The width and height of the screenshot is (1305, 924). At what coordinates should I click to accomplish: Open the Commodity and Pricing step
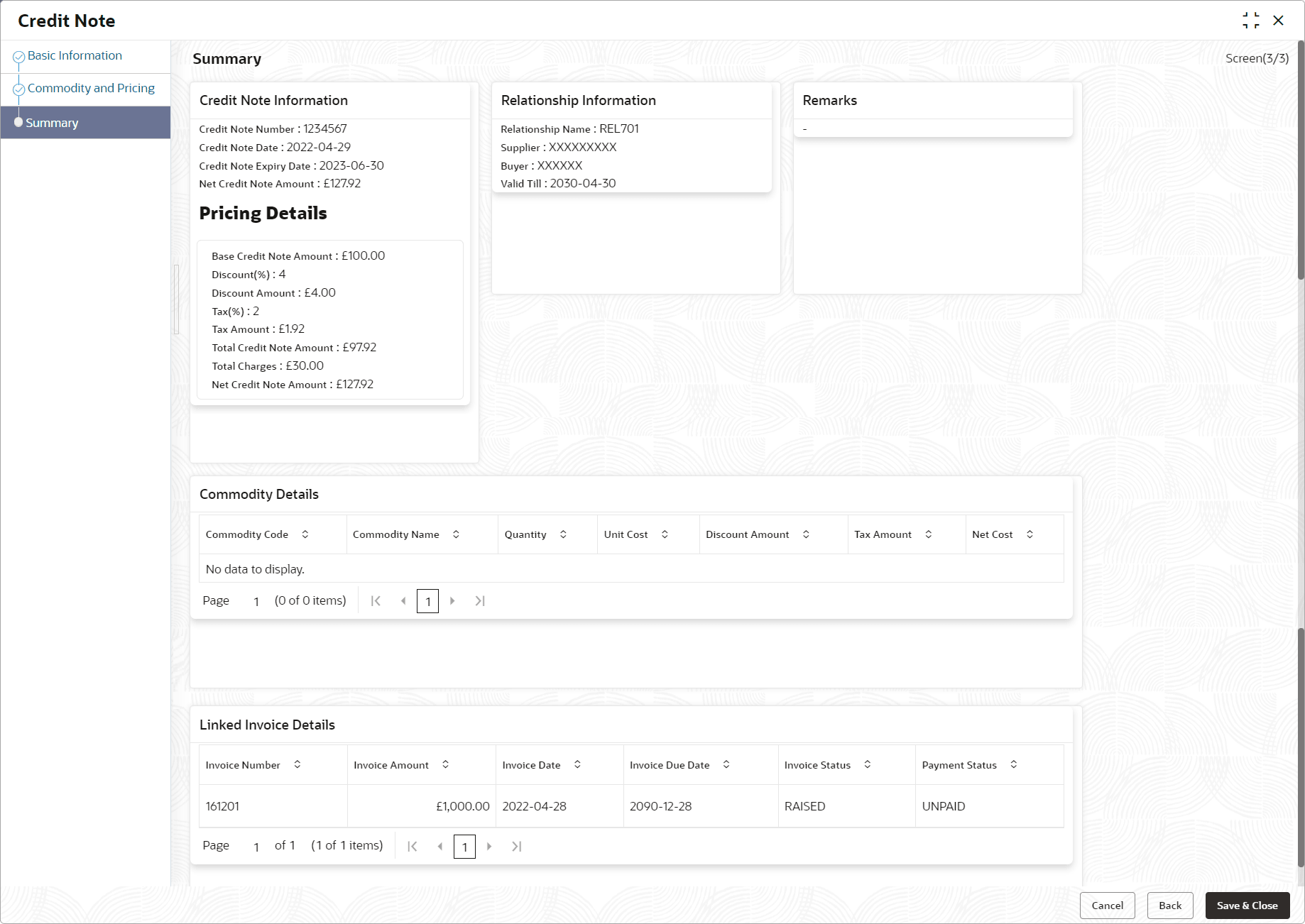(91, 88)
